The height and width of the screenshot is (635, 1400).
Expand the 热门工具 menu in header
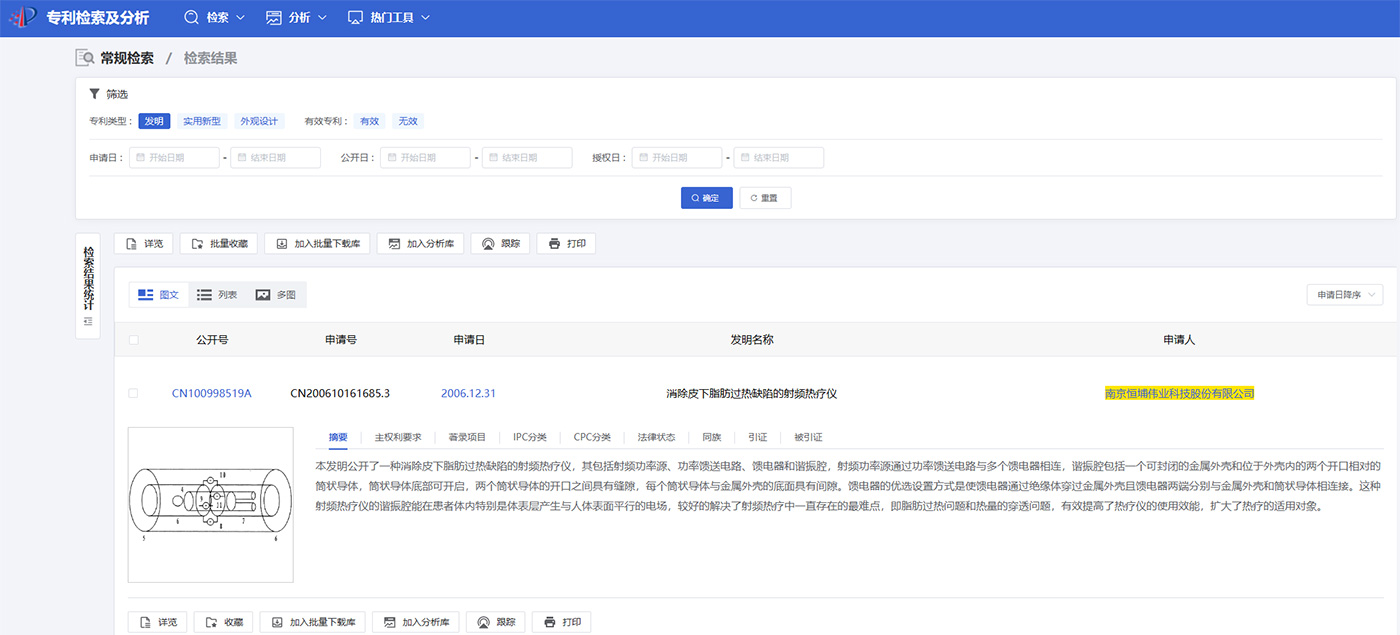point(389,18)
